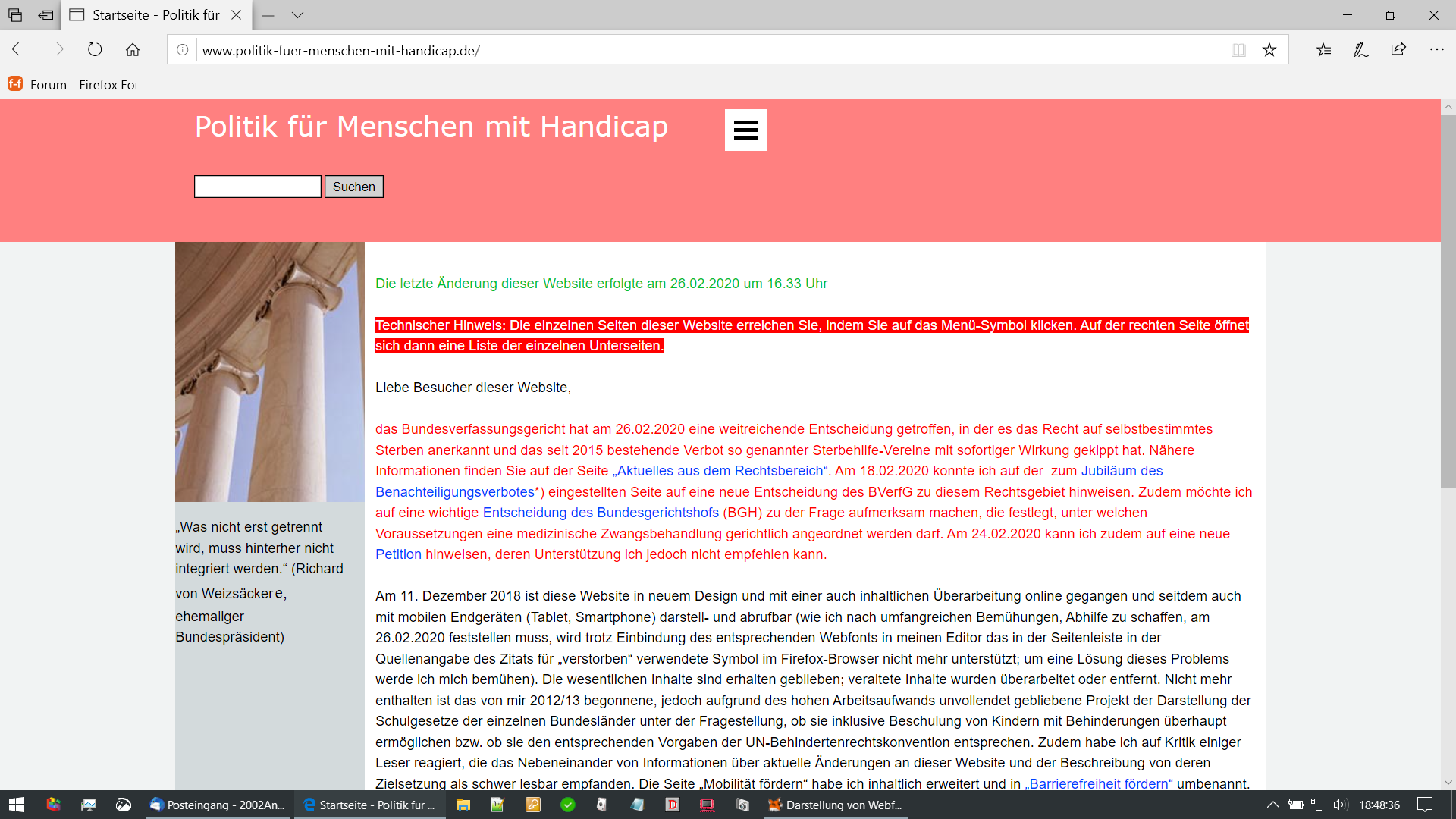Image resolution: width=1456 pixels, height=819 pixels.
Task: Expand the tab preview chevron
Action: click(297, 15)
